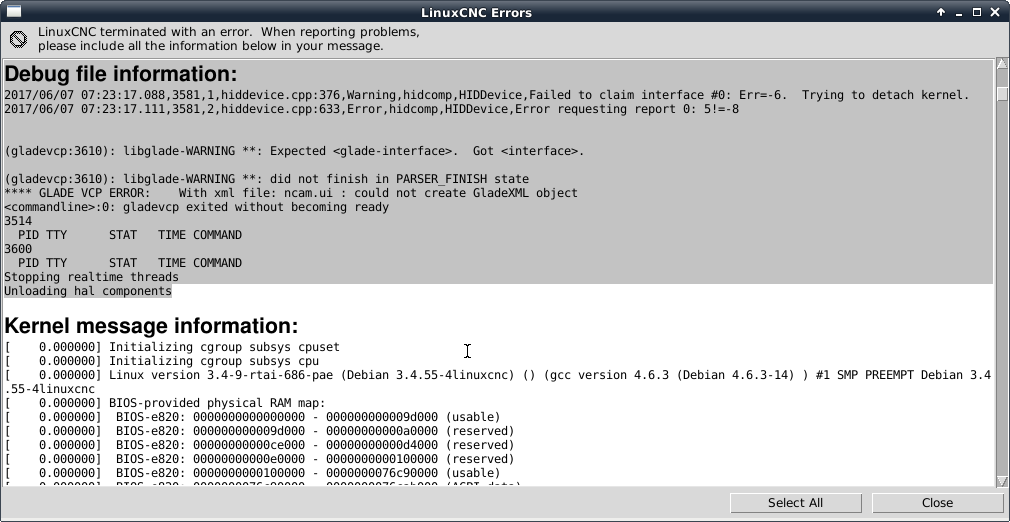Click line 'Failed to claim interface #0'

(x=486, y=95)
